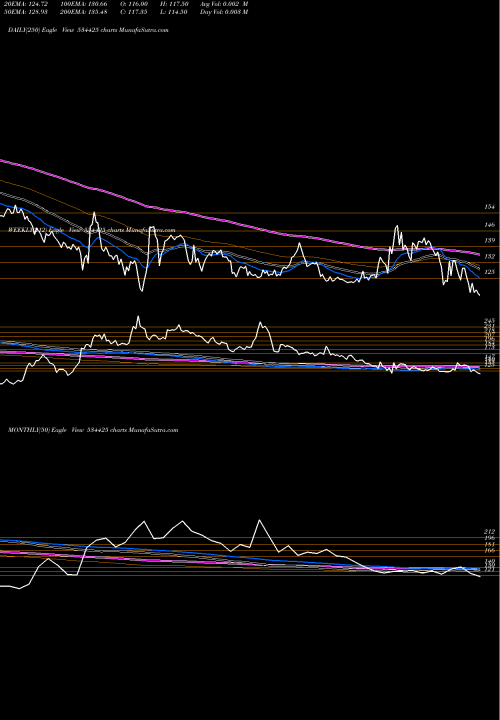Image resolution: width=500 pixels, height=720 pixels.
Task: Click the MONTHLY(30) Eagle View chart title
Action: pyautogui.click(x=93, y=430)
